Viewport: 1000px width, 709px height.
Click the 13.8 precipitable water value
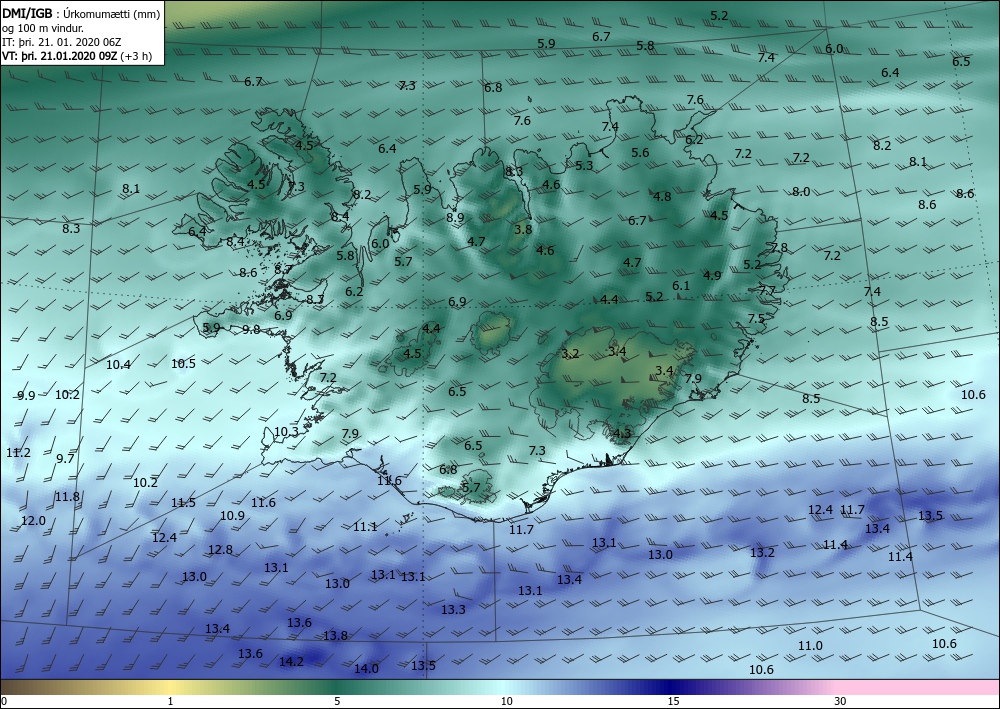pos(335,636)
